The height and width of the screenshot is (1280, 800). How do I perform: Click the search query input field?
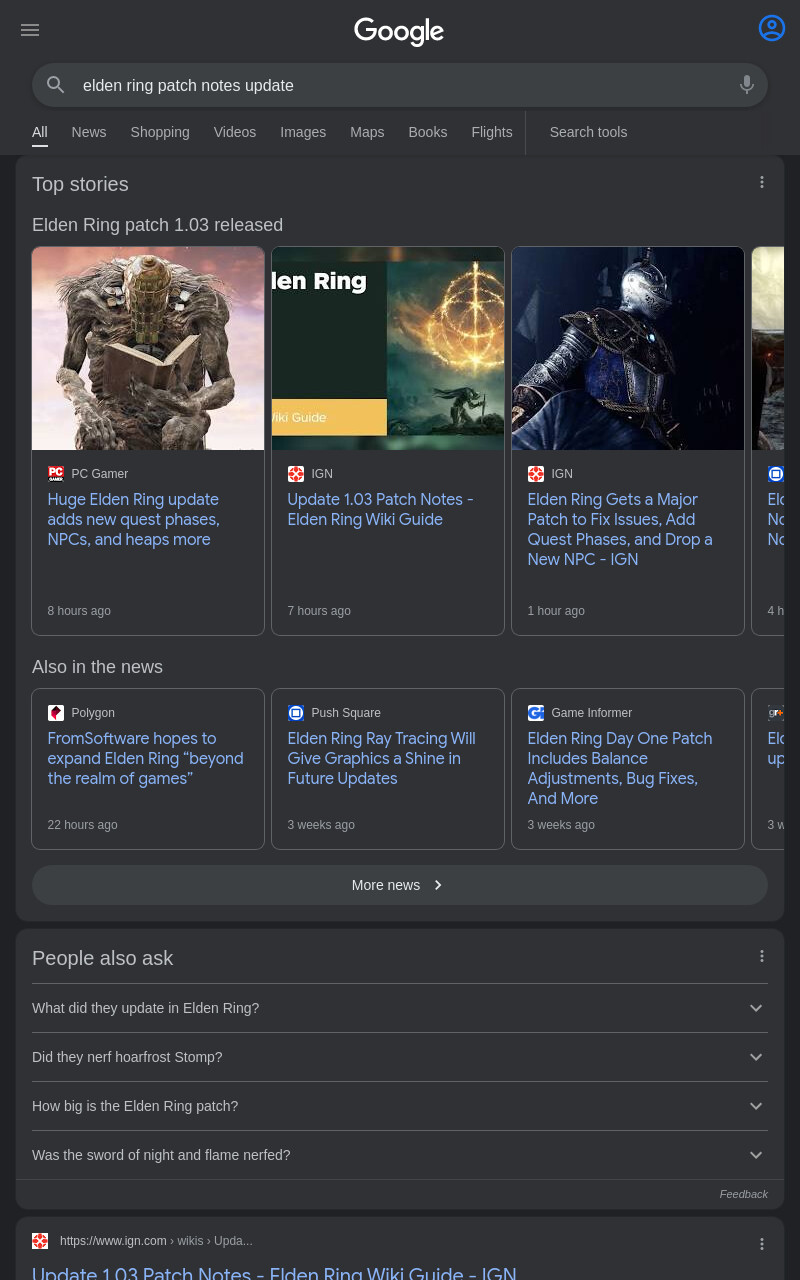coord(400,85)
